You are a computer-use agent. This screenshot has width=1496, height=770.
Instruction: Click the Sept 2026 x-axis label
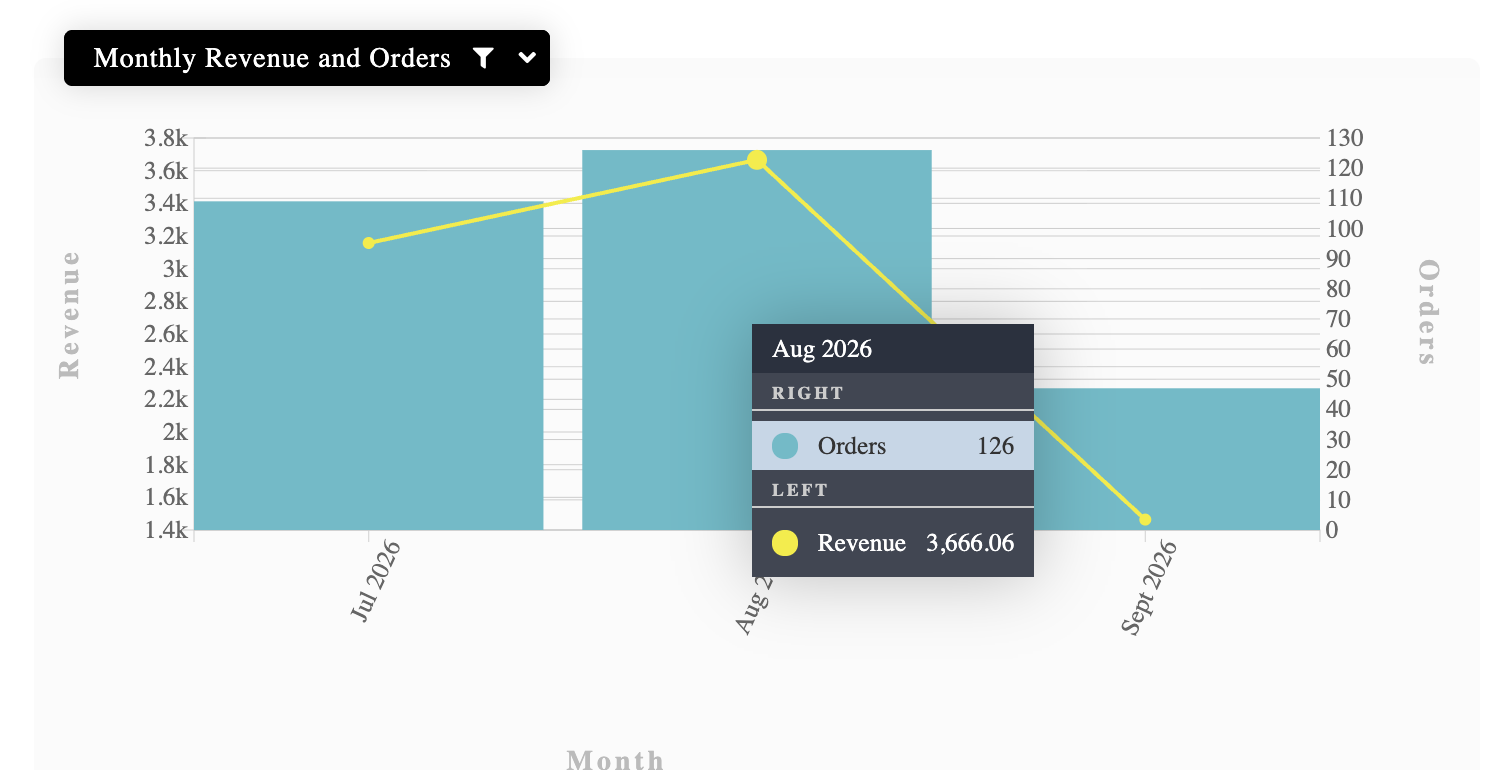[x=1148, y=588]
